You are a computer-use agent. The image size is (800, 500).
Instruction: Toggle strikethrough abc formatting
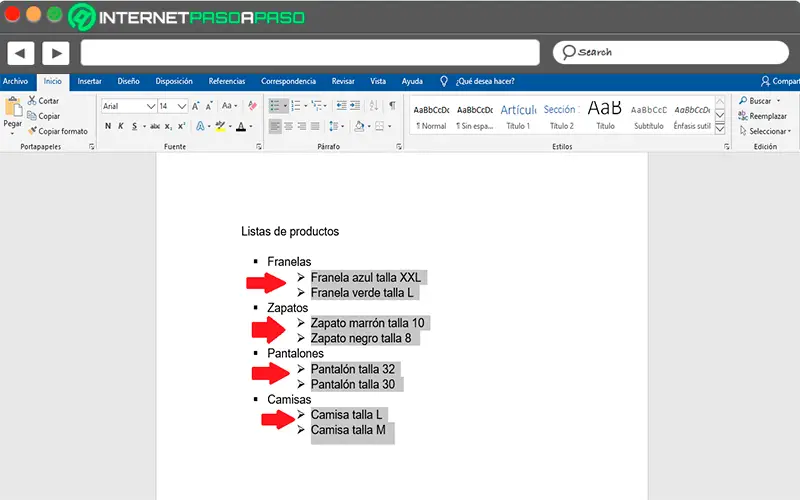point(155,126)
